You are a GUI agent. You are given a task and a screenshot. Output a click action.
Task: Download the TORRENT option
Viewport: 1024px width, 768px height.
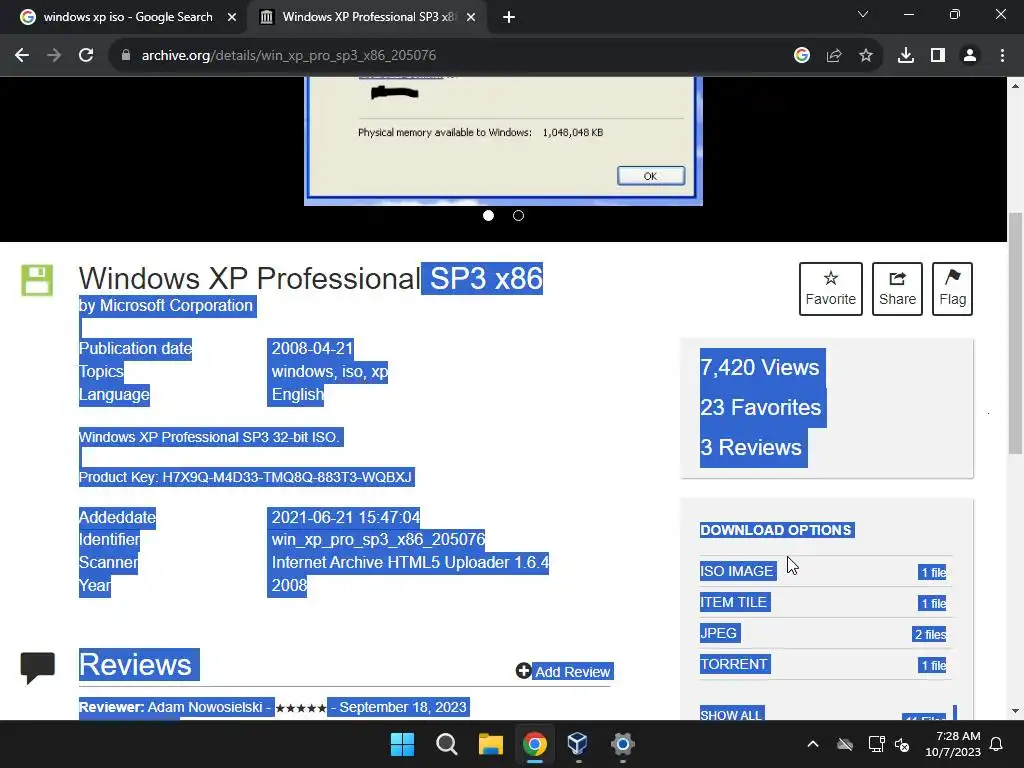click(734, 664)
